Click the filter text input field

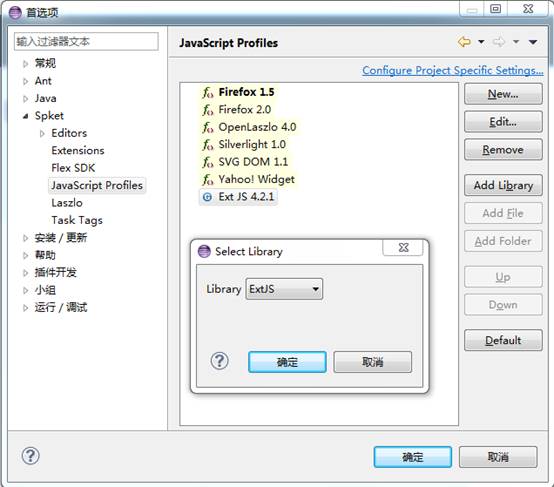coord(86,41)
